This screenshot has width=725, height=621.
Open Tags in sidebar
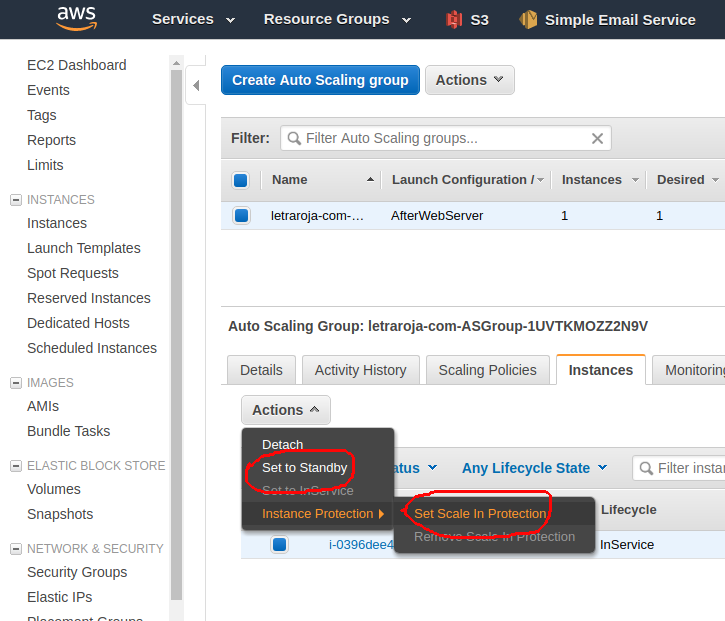coord(42,115)
